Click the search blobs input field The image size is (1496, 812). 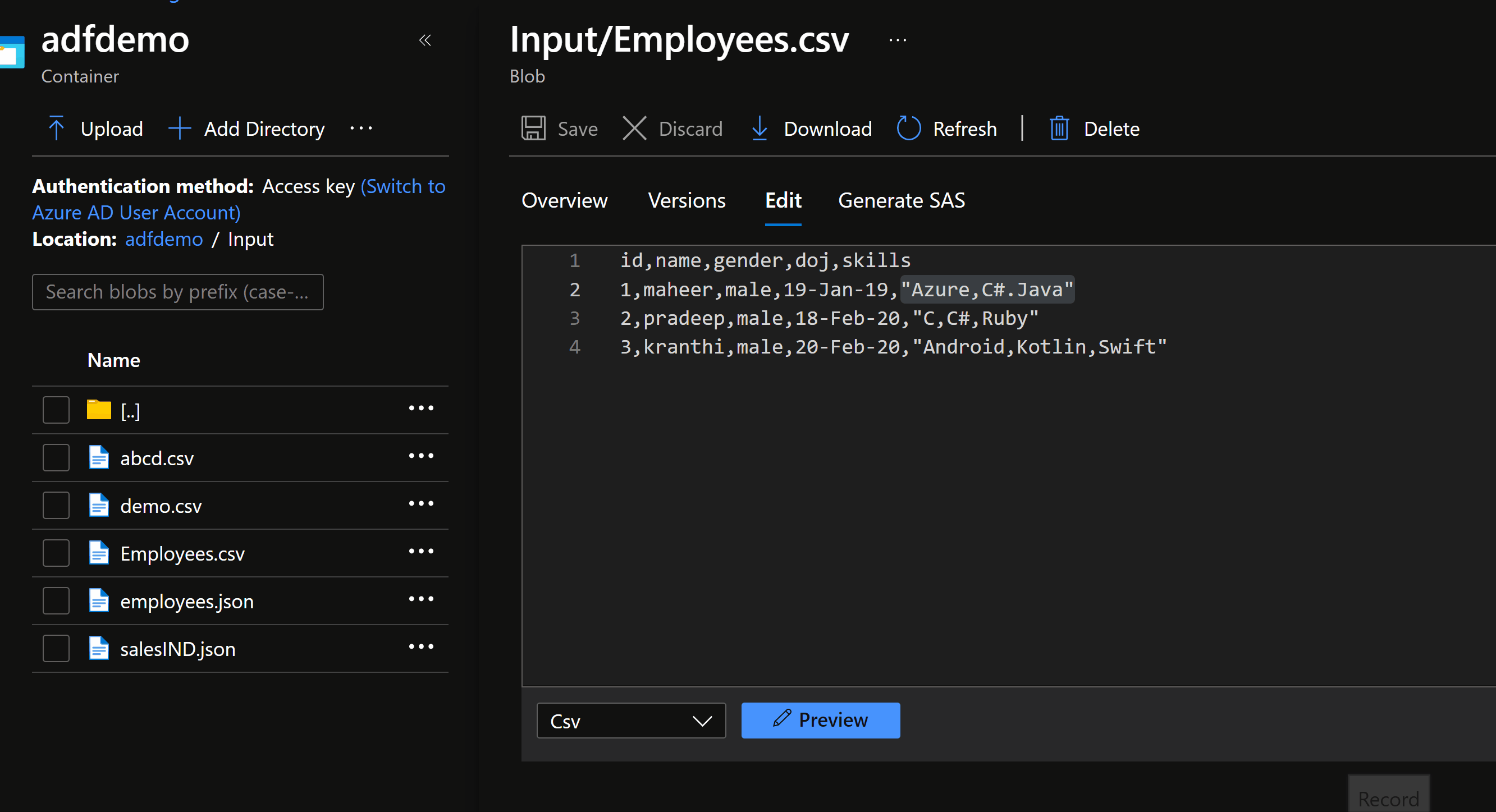click(178, 291)
